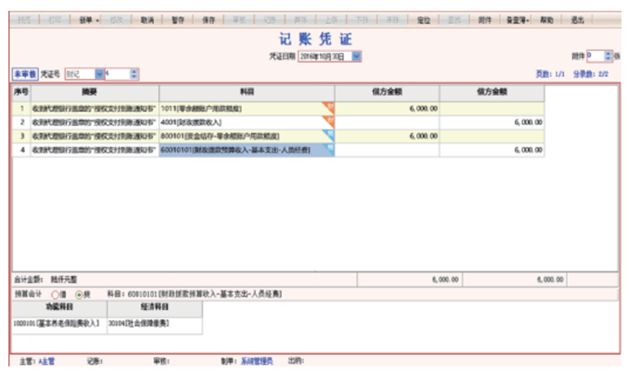Click the voucher number stepper arrows

tap(134, 74)
